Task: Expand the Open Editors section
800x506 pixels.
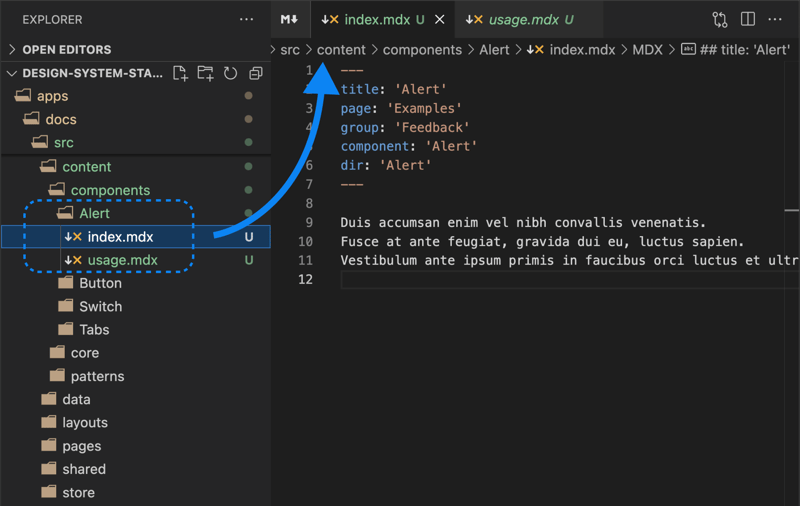Action: point(135,49)
